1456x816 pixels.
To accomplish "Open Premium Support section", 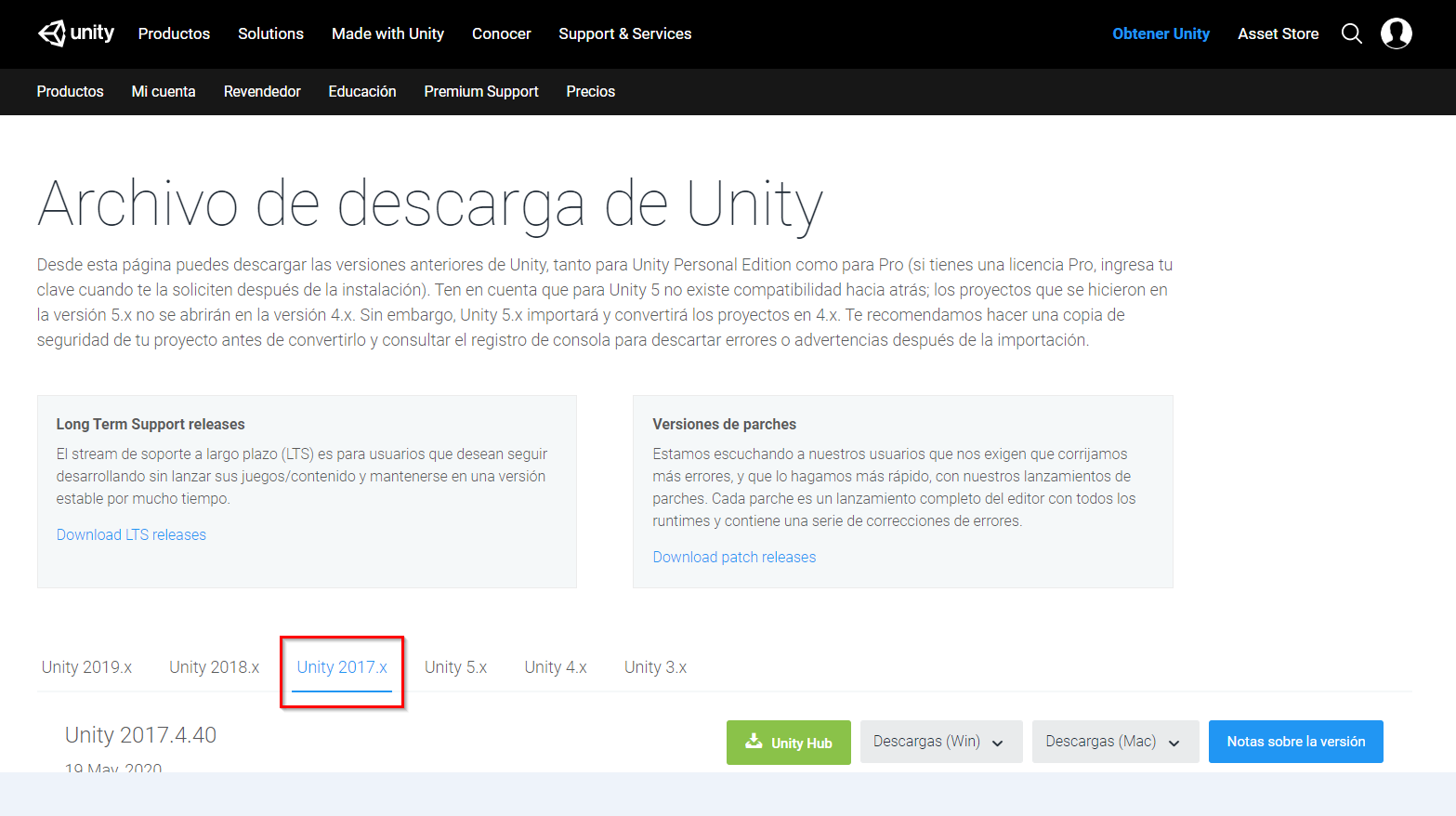I will (x=481, y=91).
